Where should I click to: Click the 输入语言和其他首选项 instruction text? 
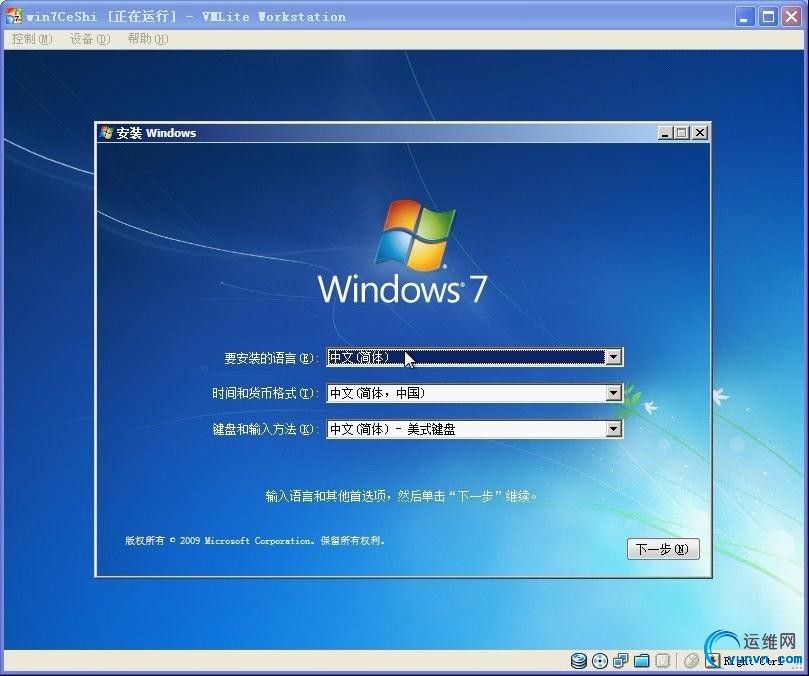point(401,496)
